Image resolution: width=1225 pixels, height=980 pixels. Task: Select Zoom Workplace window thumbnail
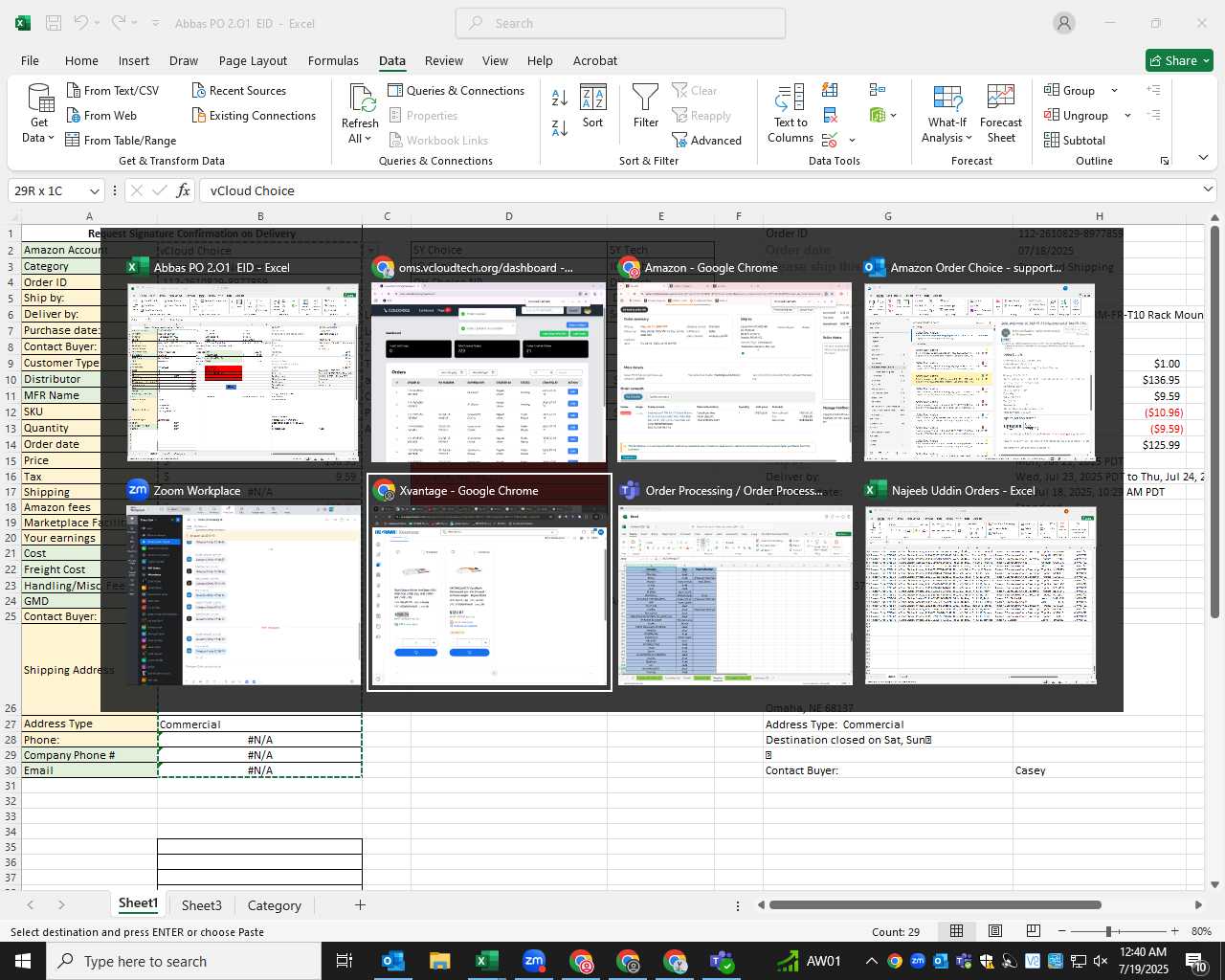pyautogui.click(x=243, y=582)
